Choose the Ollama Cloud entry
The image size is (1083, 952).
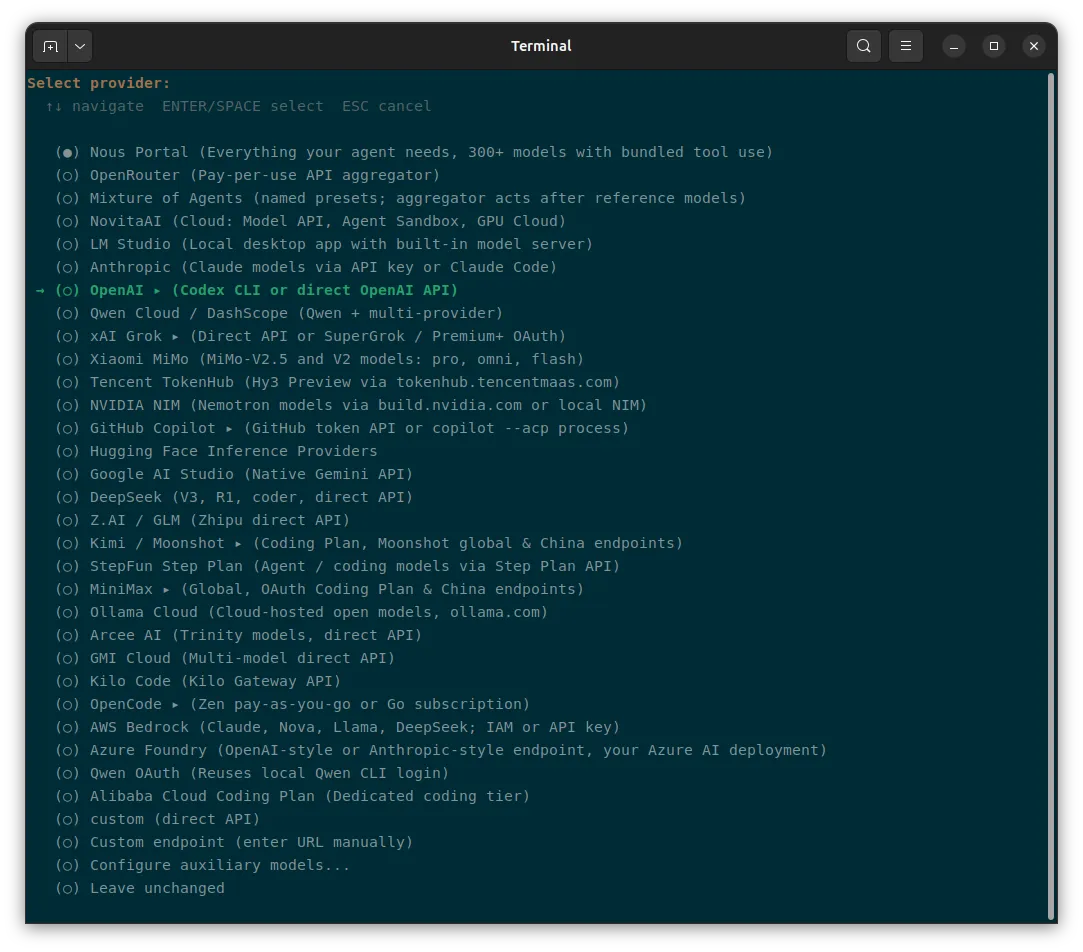pos(302,612)
